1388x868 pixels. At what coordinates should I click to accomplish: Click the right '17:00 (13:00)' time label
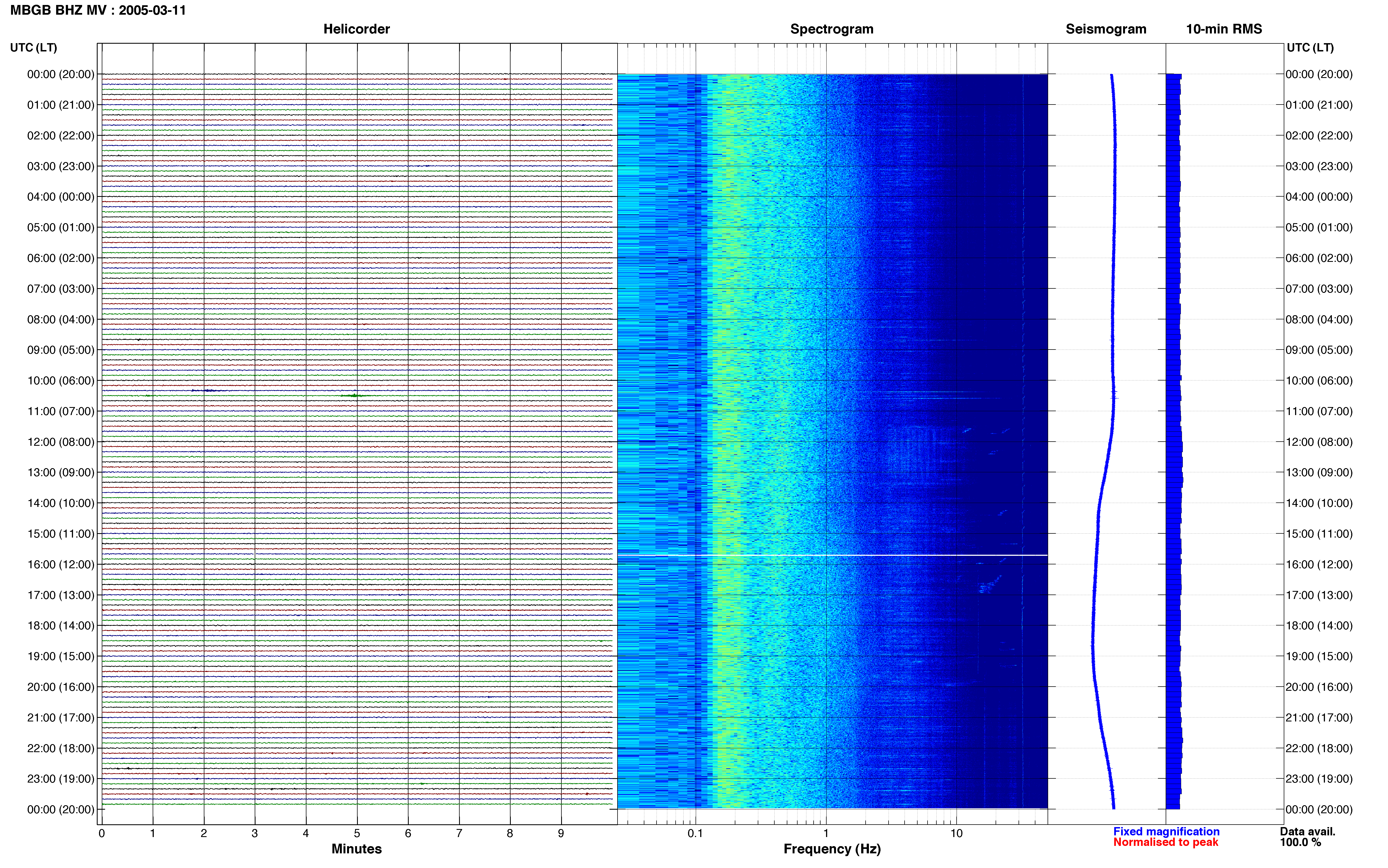tap(1319, 595)
